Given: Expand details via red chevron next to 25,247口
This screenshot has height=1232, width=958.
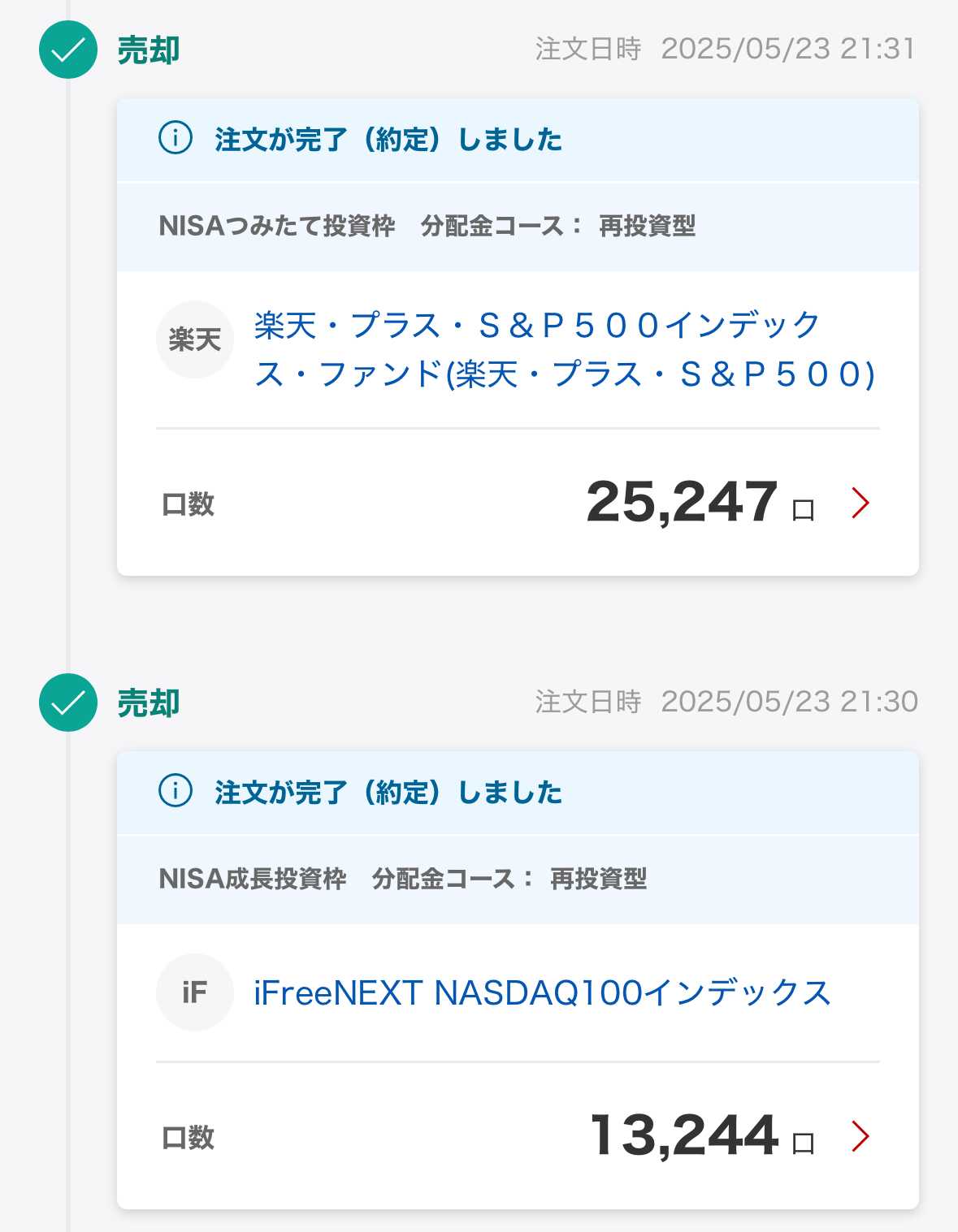Looking at the screenshot, I should click(x=860, y=503).
